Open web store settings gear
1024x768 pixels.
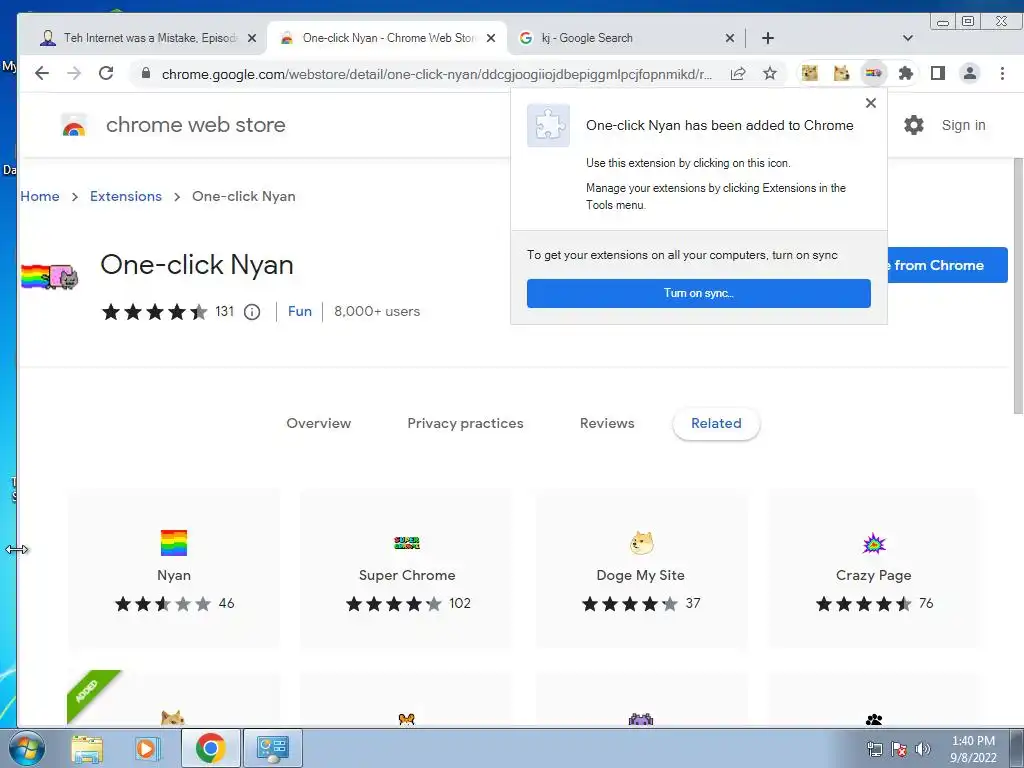click(914, 125)
